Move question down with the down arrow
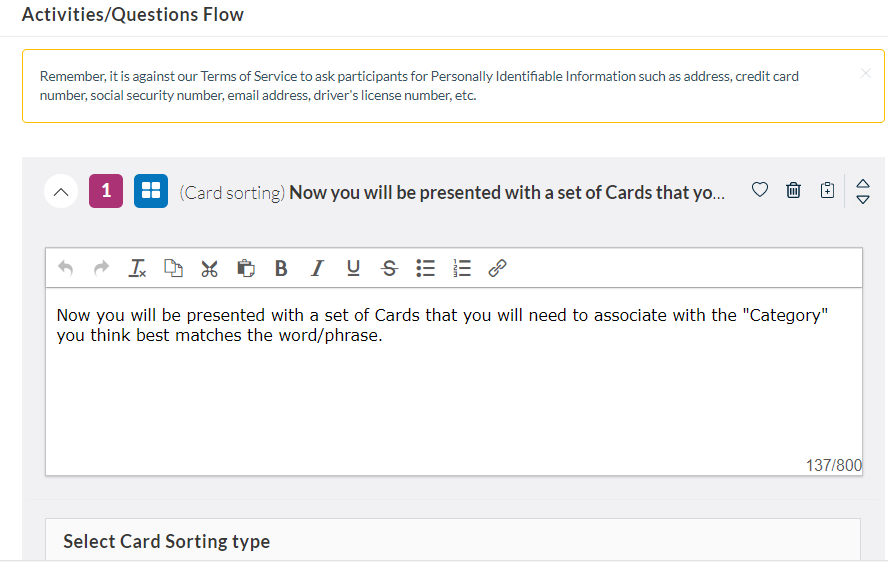888x562 pixels. point(864,199)
